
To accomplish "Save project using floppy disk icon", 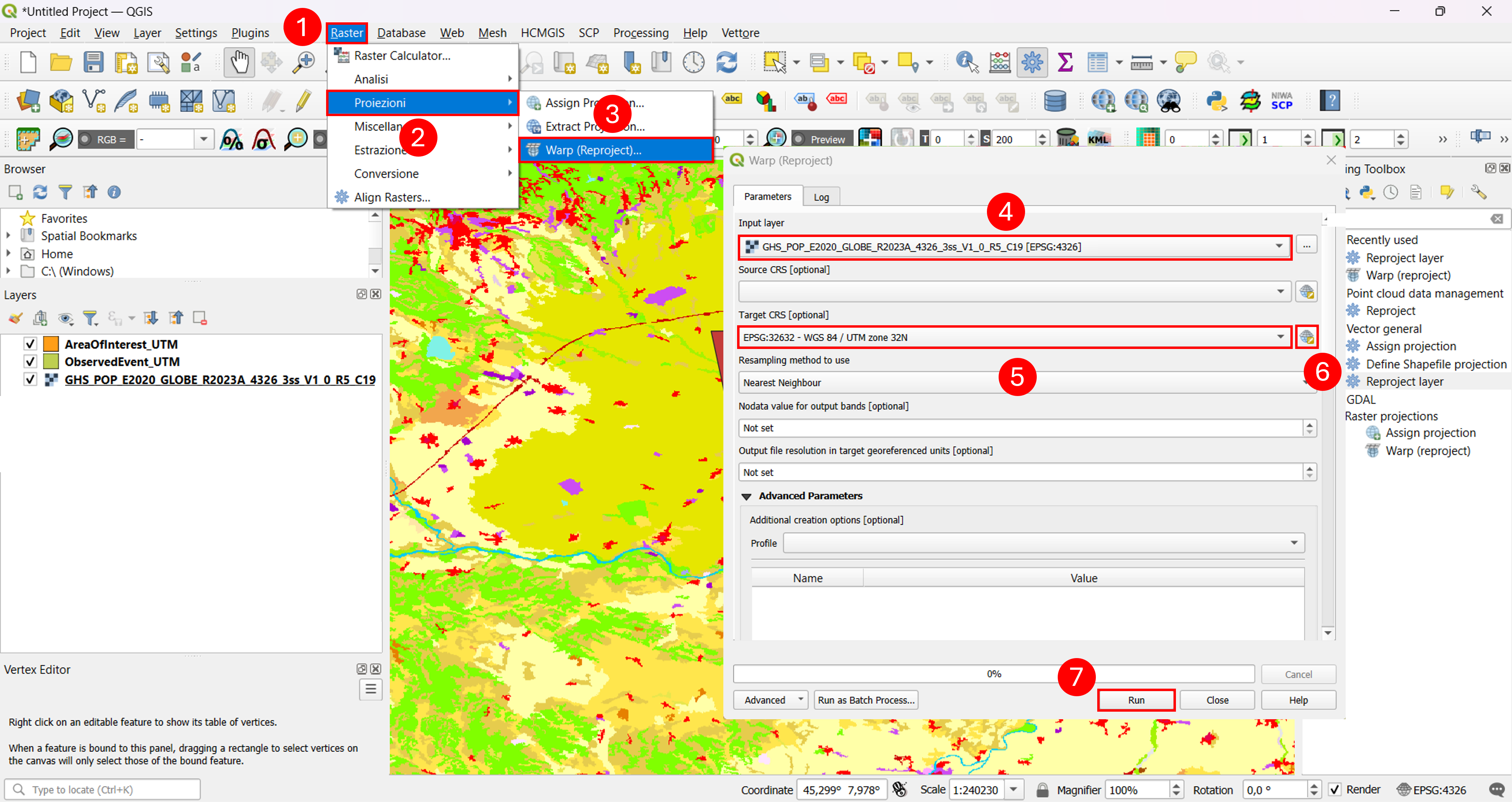I will click(93, 62).
